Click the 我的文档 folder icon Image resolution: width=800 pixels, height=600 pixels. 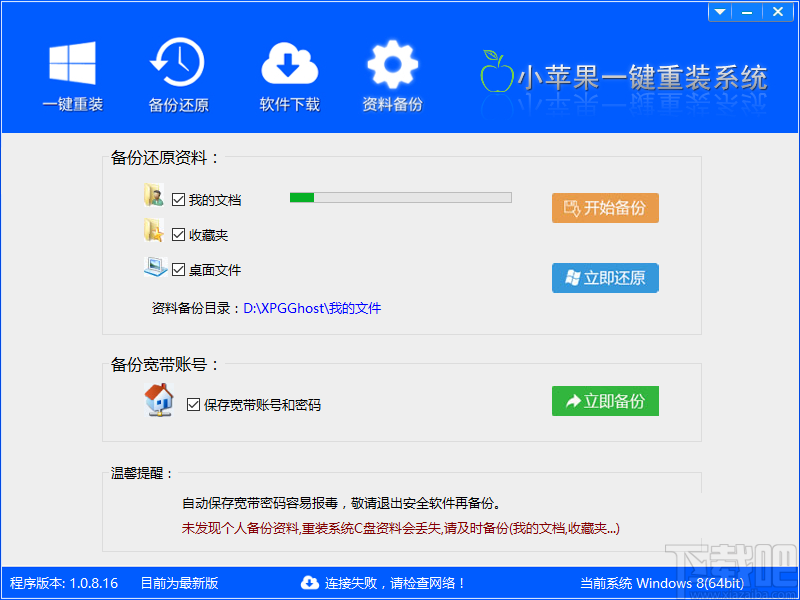pos(153,197)
